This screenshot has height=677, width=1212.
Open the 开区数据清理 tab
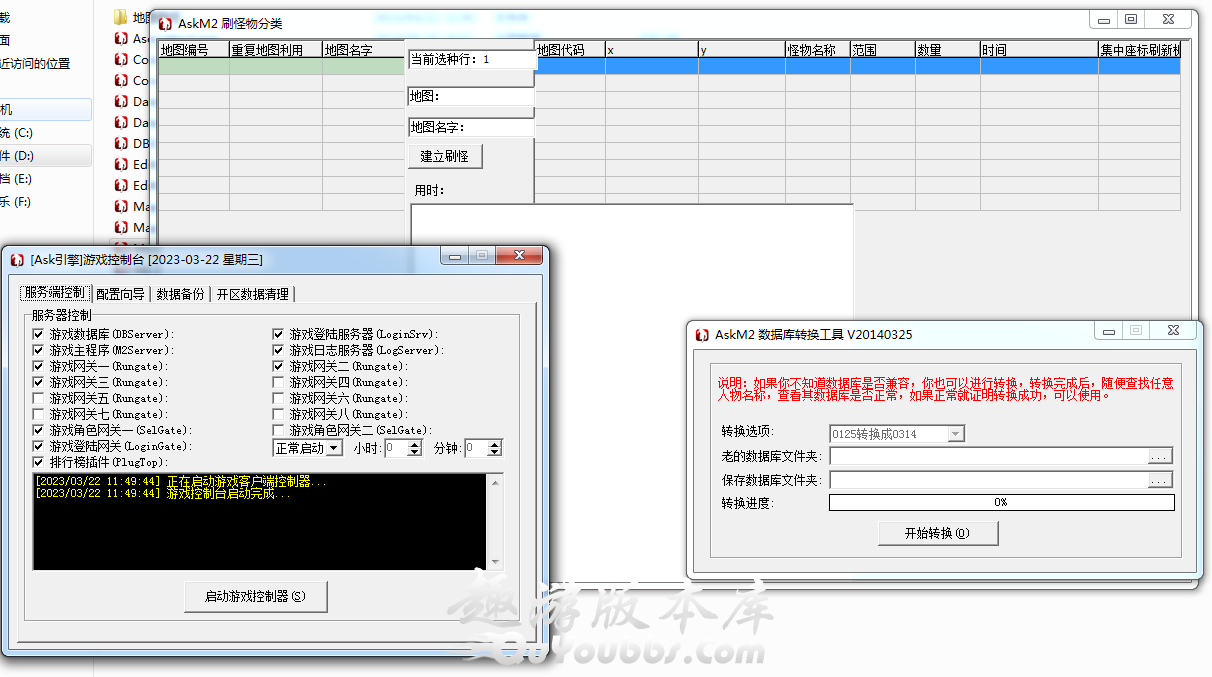click(x=253, y=294)
